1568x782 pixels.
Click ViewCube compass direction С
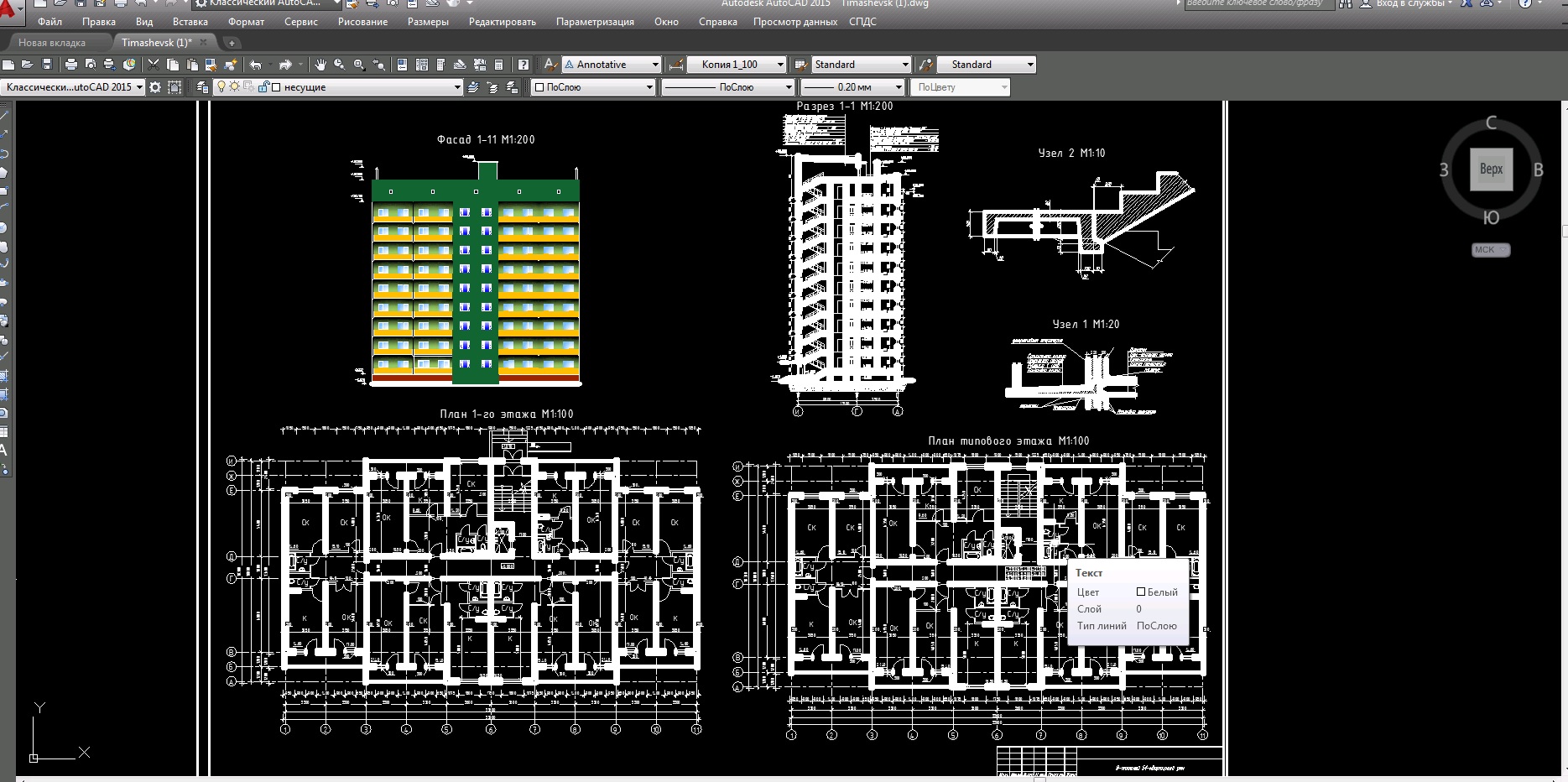pyautogui.click(x=1492, y=123)
